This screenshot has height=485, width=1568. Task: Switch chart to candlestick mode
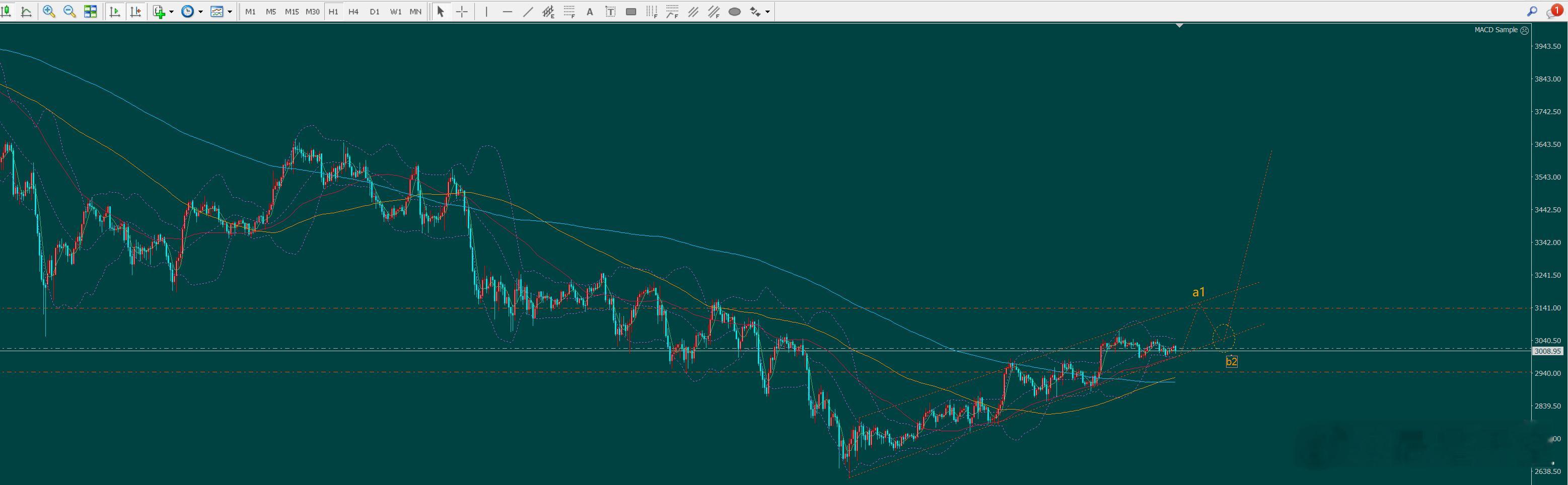pos(6,12)
